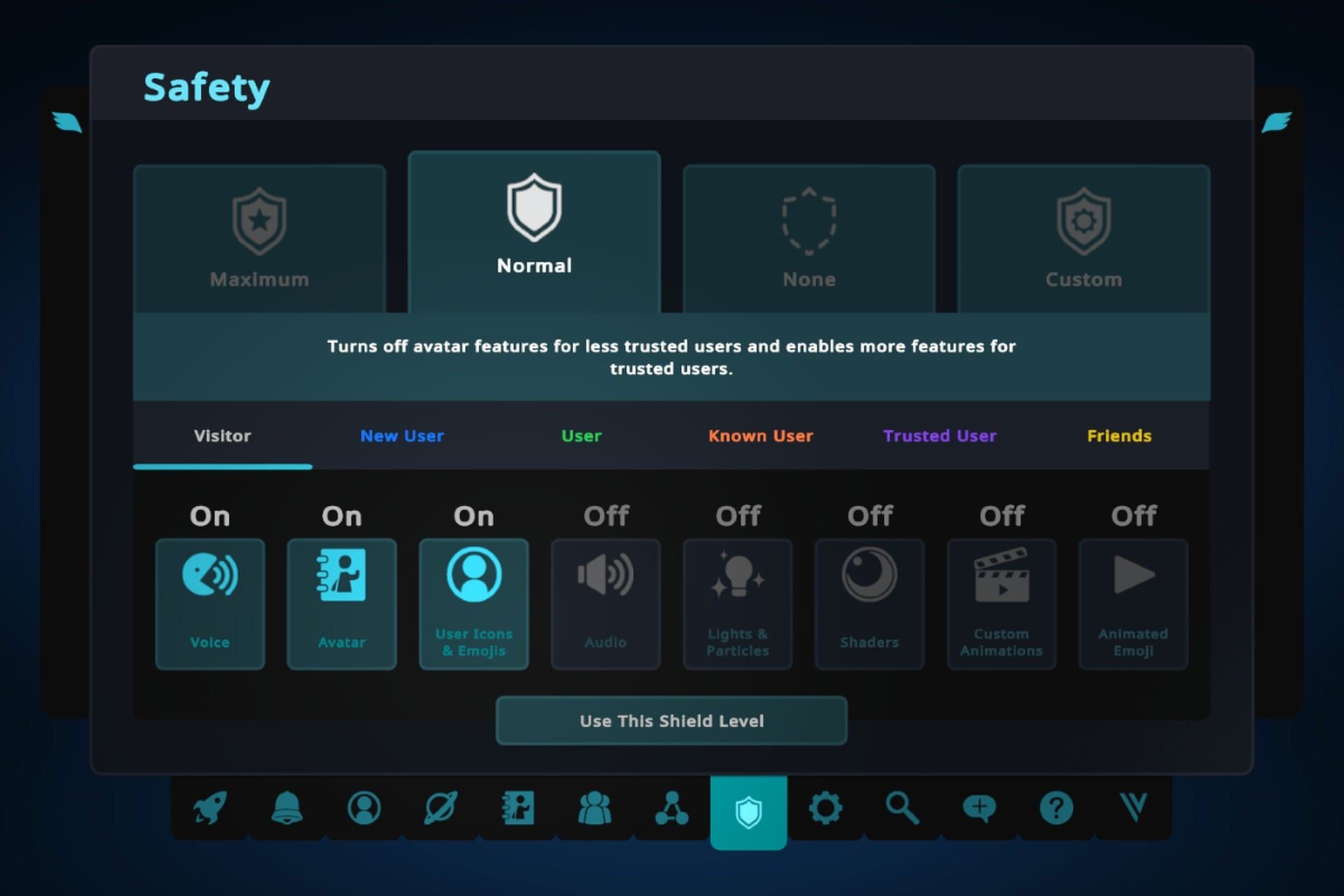
Task: Open the Help question mark icon
Action: click(1056, 808)
